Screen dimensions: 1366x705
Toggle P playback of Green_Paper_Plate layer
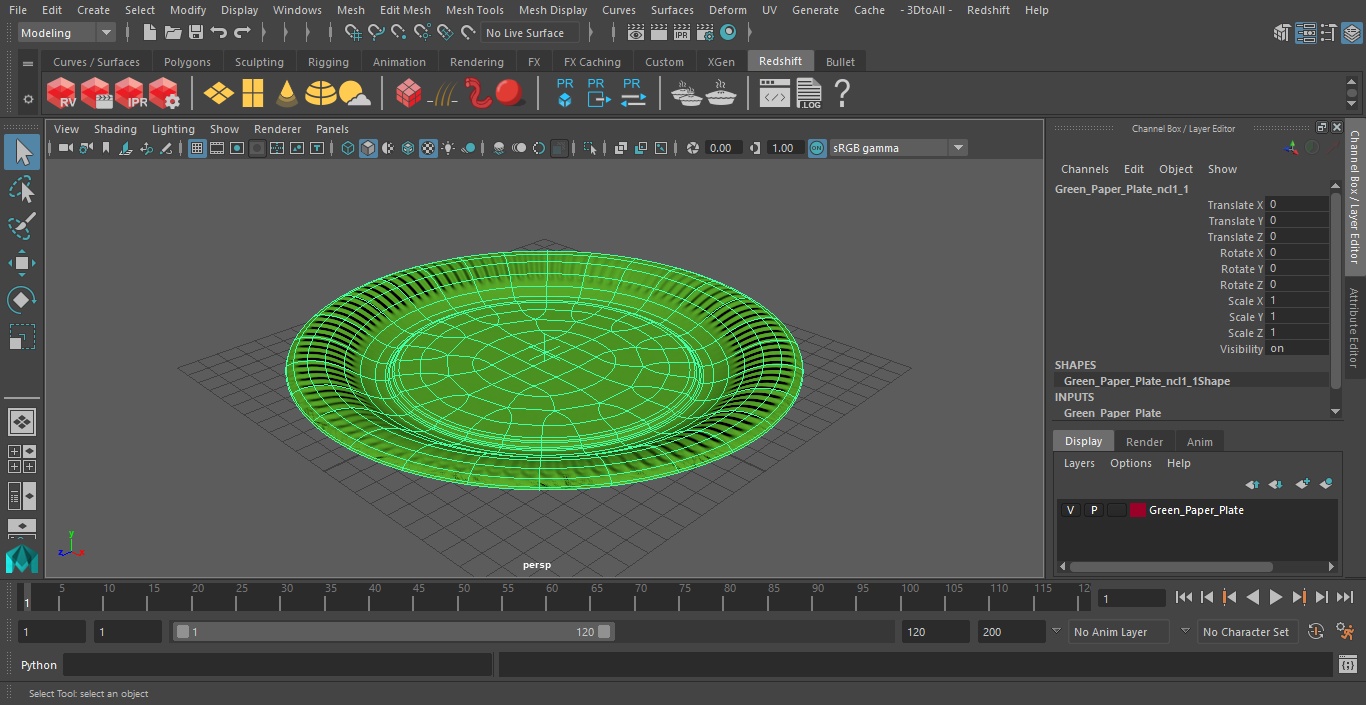click(x=1094, y=510)
